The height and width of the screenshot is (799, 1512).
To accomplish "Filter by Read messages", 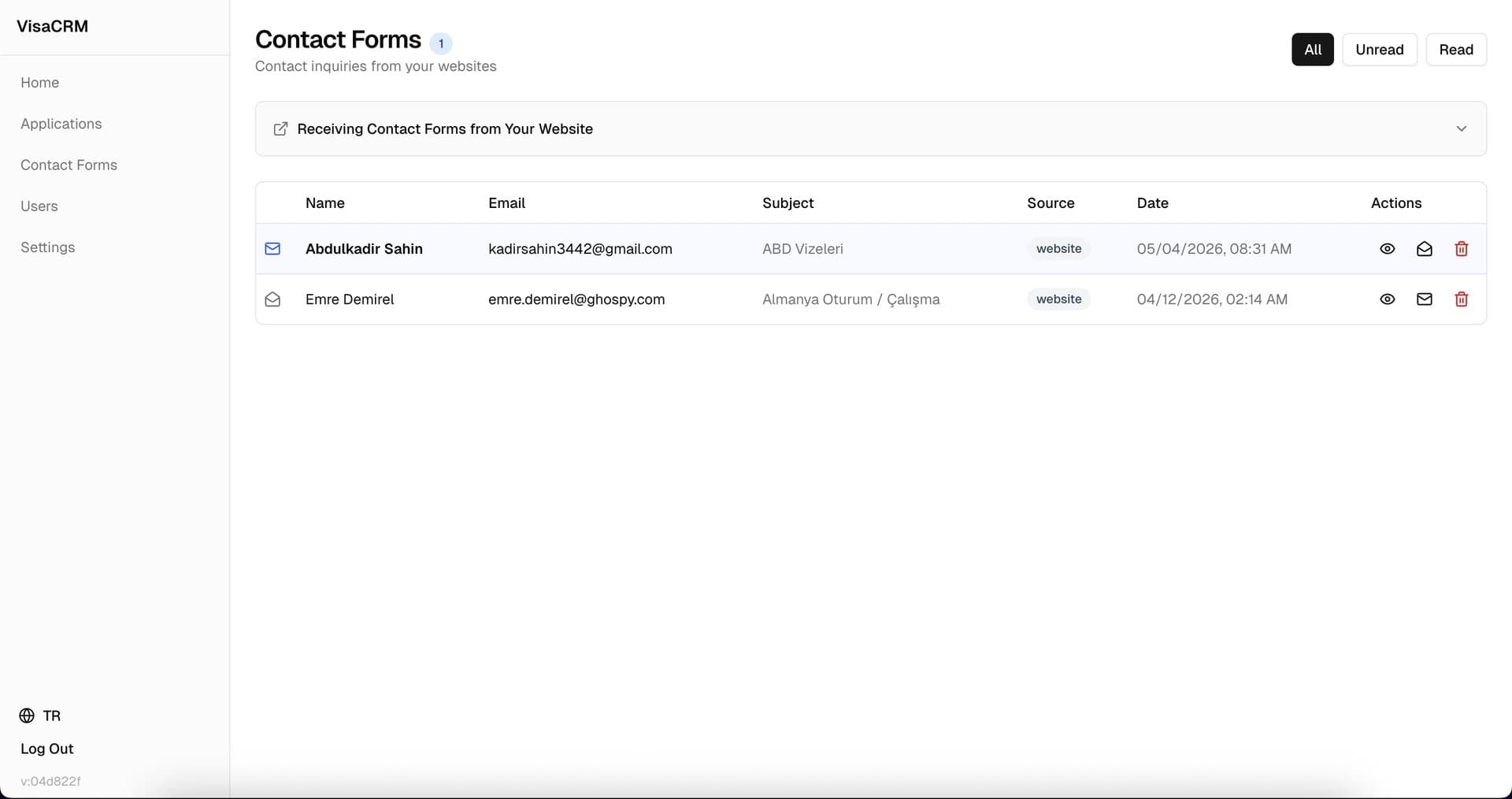I will (x=1456, y=50).
